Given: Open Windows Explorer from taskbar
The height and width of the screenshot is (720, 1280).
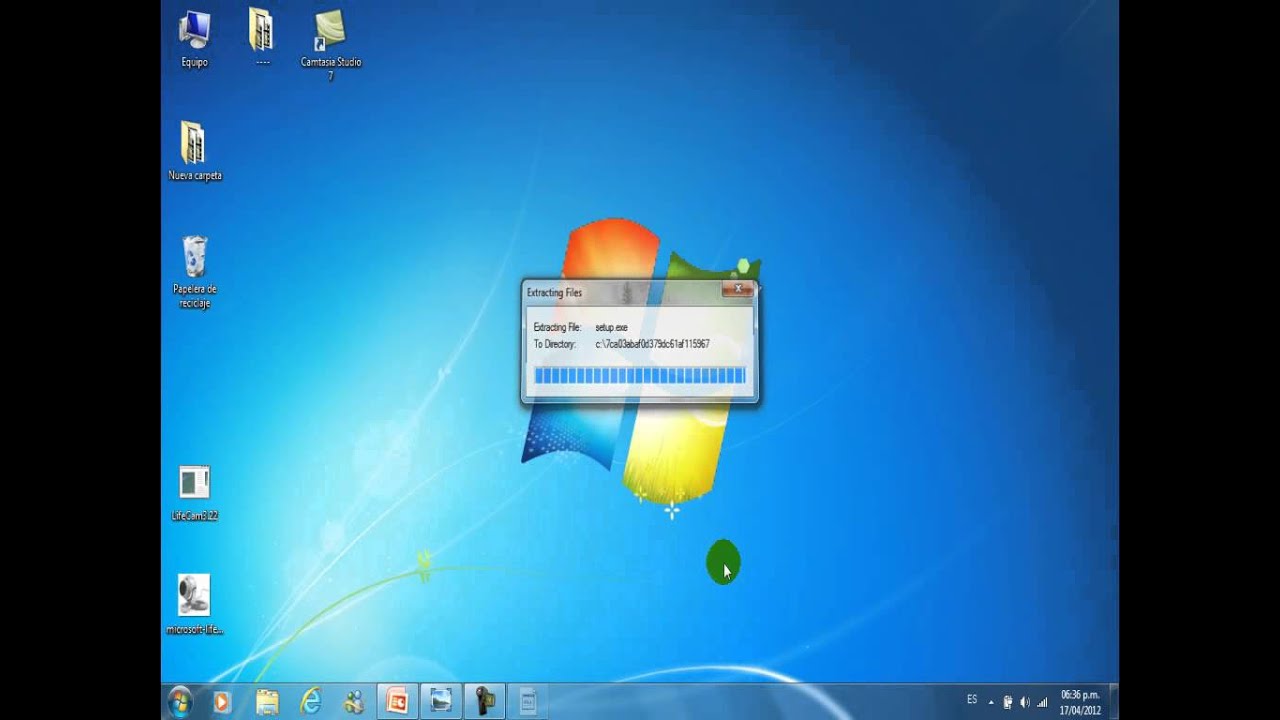Looking at the screenshot, I should coord(267,702).
